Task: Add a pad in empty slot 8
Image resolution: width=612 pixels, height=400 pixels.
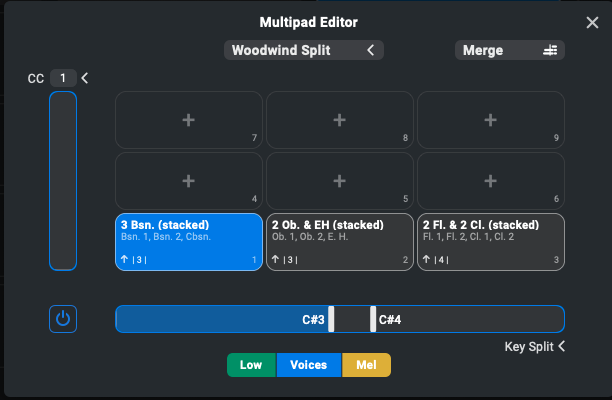Action: pyautogui.click(x=340, y=120)
